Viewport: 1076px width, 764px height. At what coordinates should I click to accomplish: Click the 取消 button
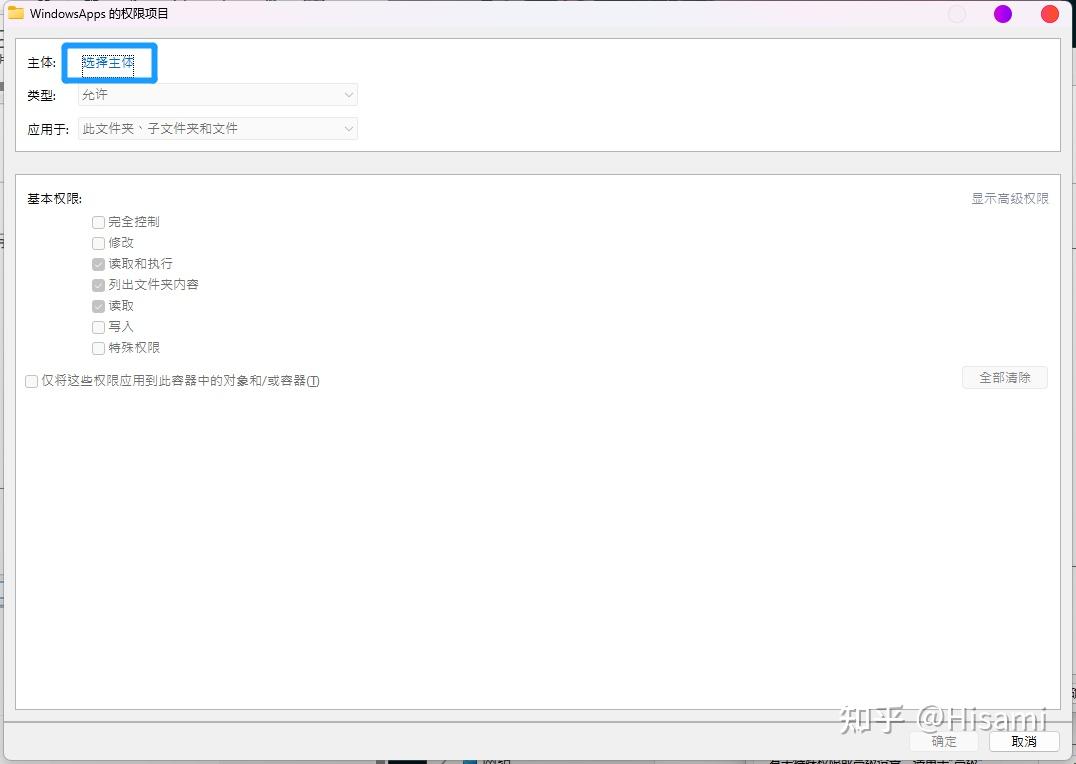pyautogui.click(x=1024, y=741)
